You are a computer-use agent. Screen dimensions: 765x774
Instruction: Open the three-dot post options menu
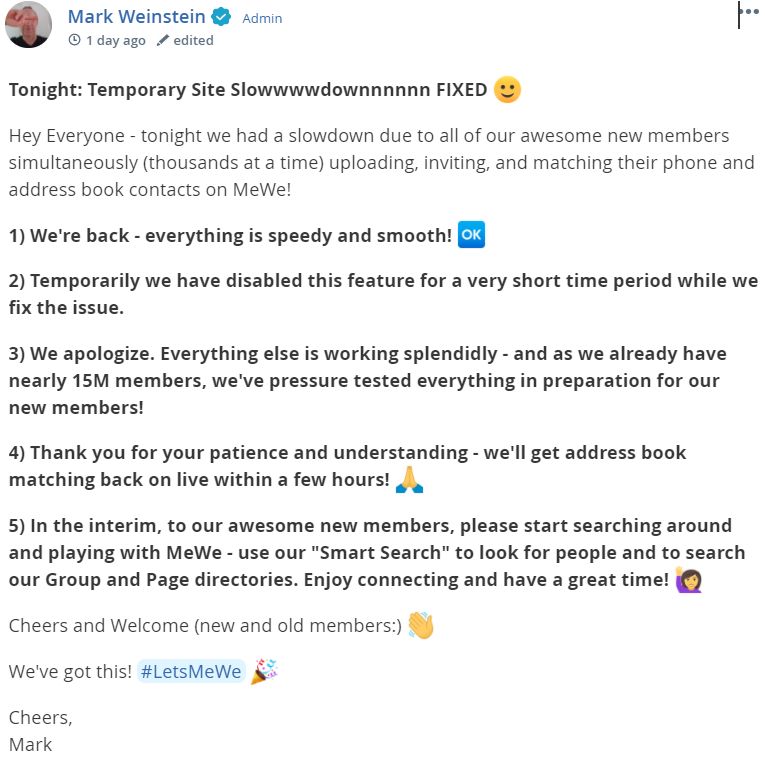click(752, 12)
